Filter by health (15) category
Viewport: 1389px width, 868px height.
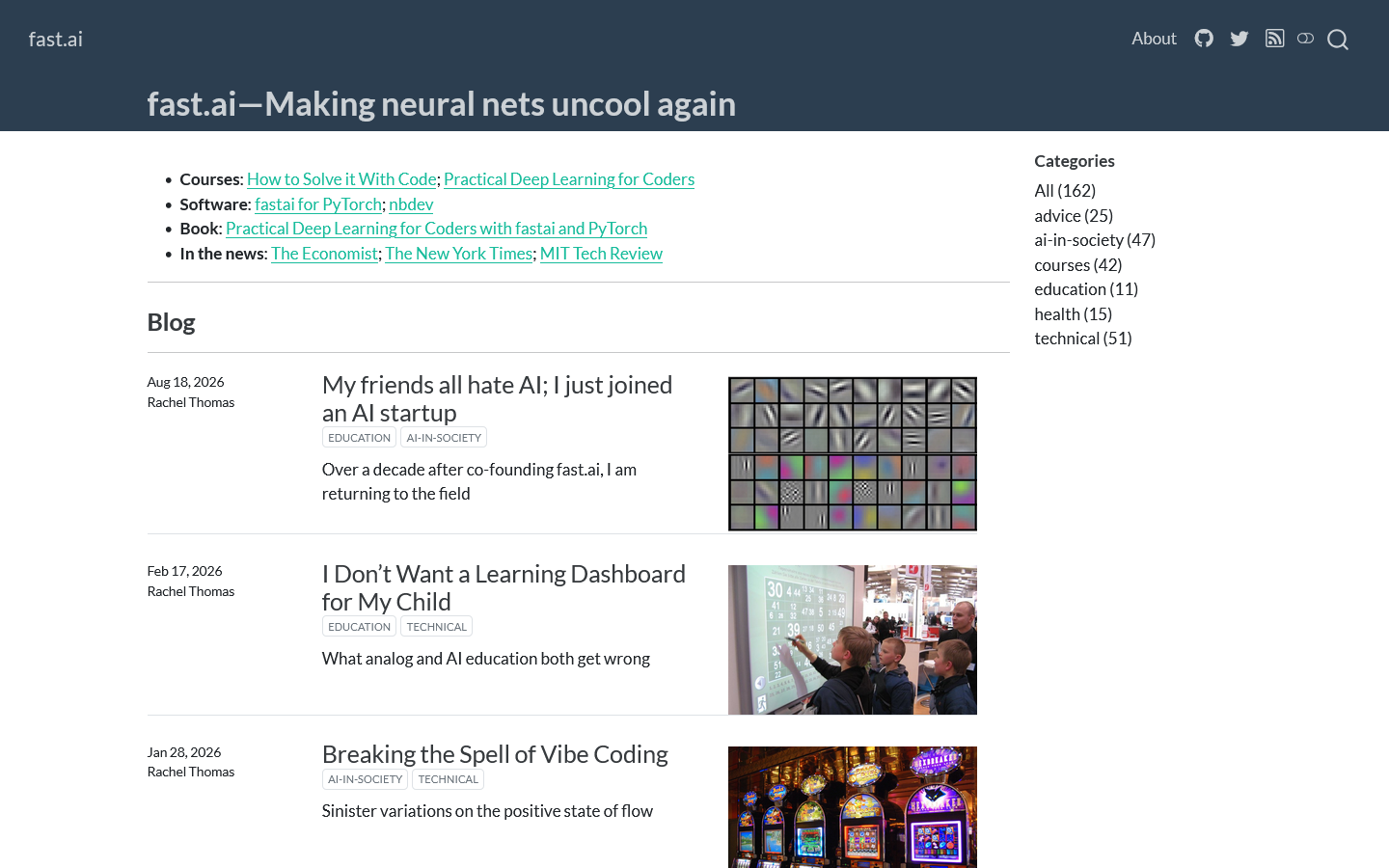coord(1074,314)
